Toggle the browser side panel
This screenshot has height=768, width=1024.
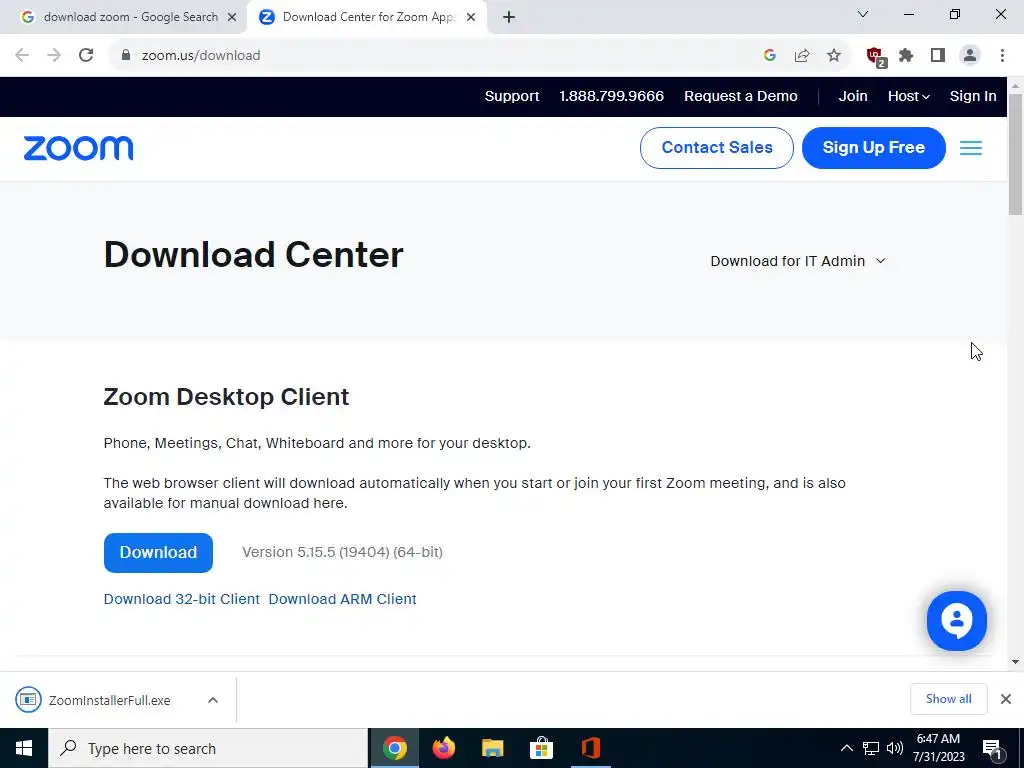pyautogui.click(x=938, y=55)
